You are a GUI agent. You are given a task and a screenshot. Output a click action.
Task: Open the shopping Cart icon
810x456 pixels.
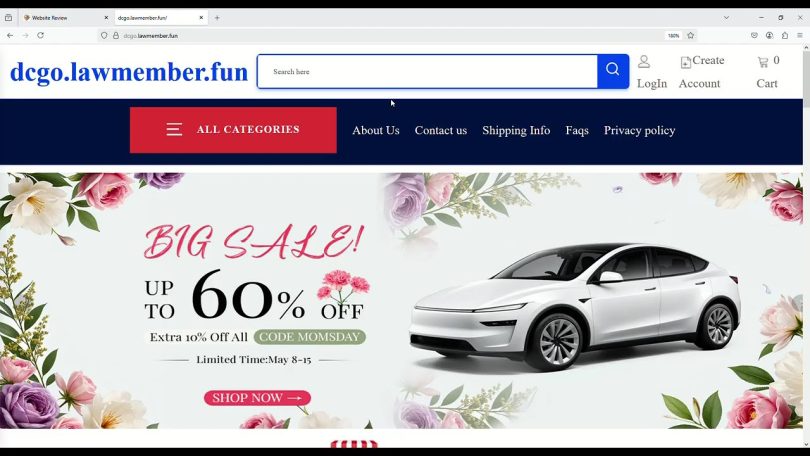pyautogui.click(x=762, y=62)
